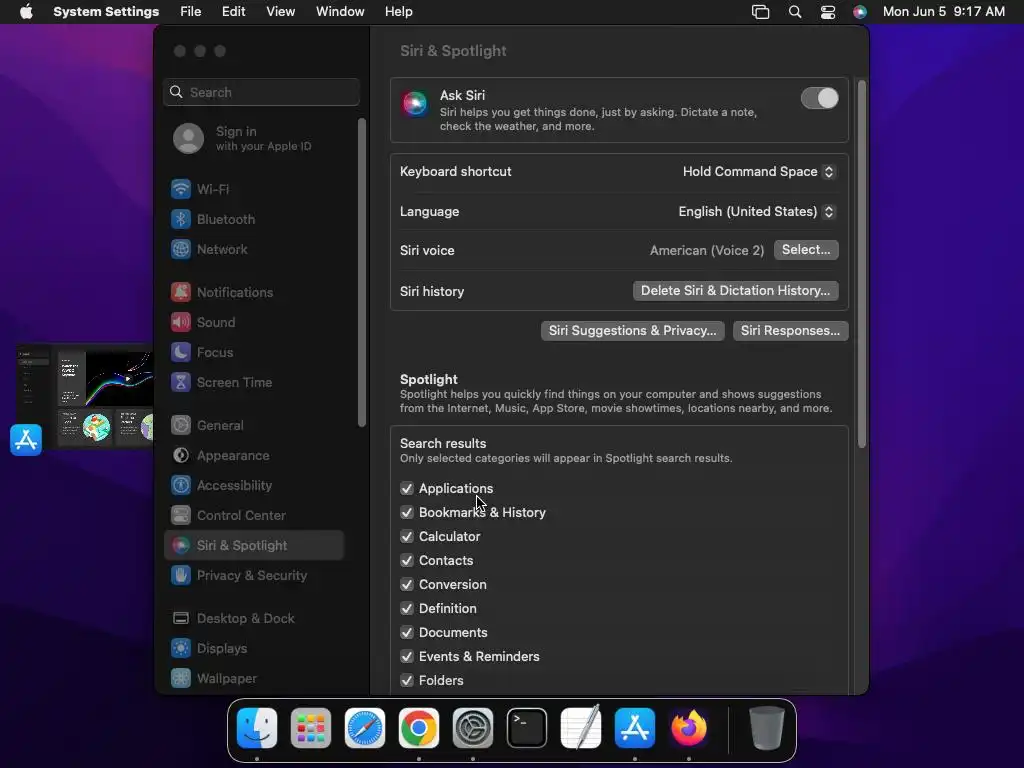Open Privacy & Security settings
This screenshot has height=768, width=1024.
(x=253, y=575)
